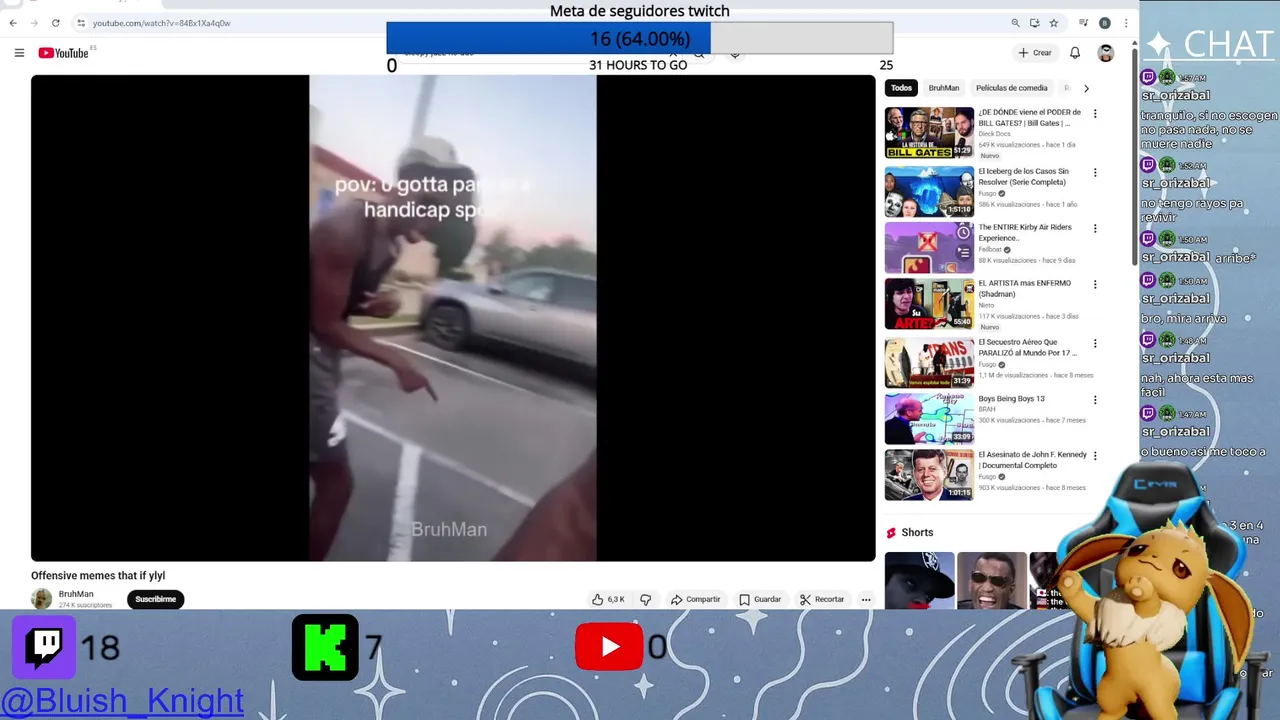The image size is (1280, 720).
Task: Show more filter chips with right arrow
Action: point(1086,88)
